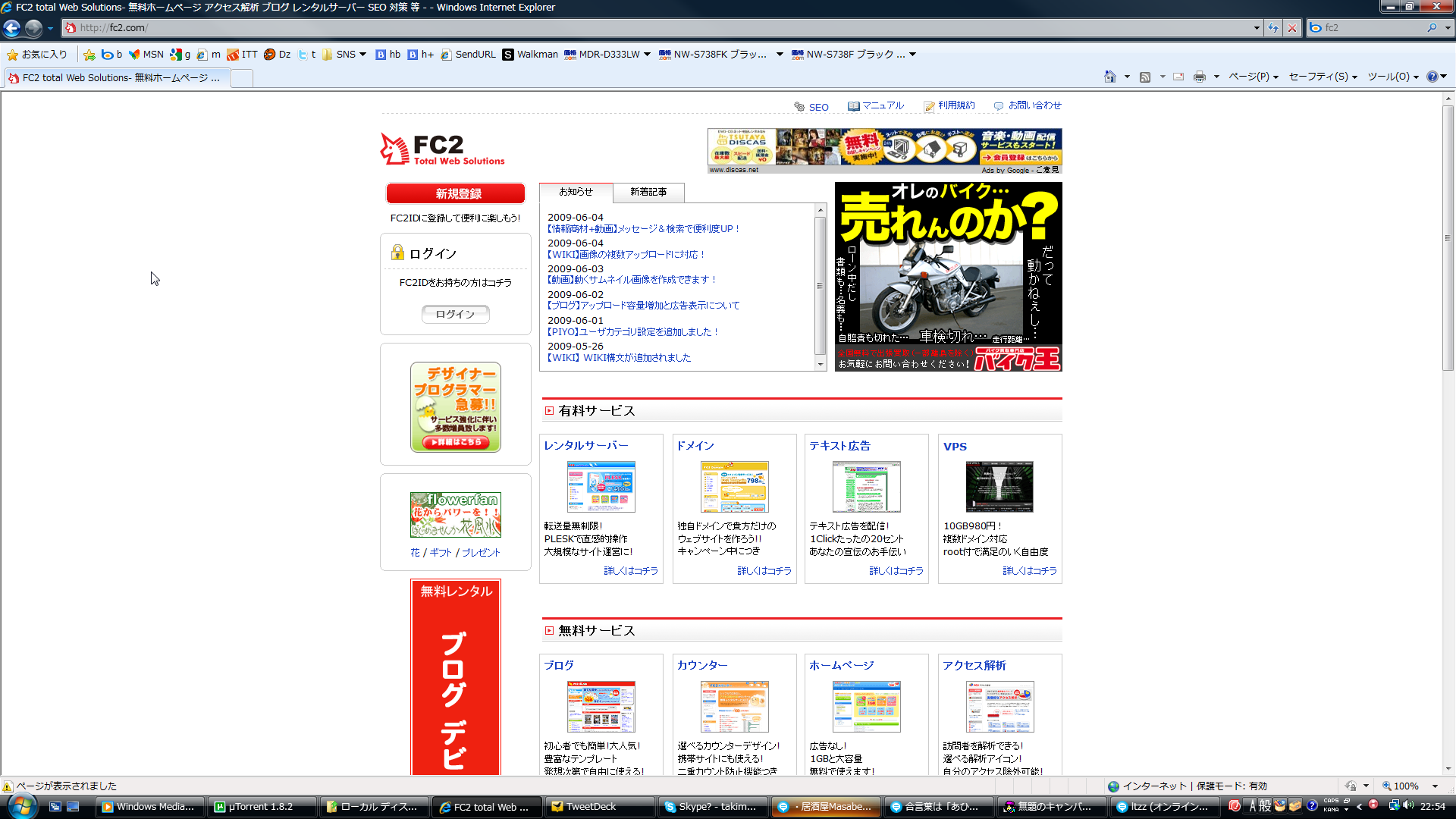Click the Refresh page icon

(1273, 28)
